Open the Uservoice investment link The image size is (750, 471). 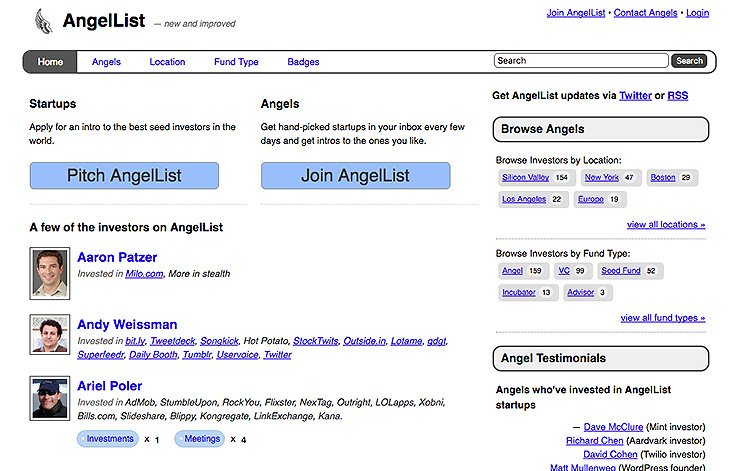click(x=237, y=355)
